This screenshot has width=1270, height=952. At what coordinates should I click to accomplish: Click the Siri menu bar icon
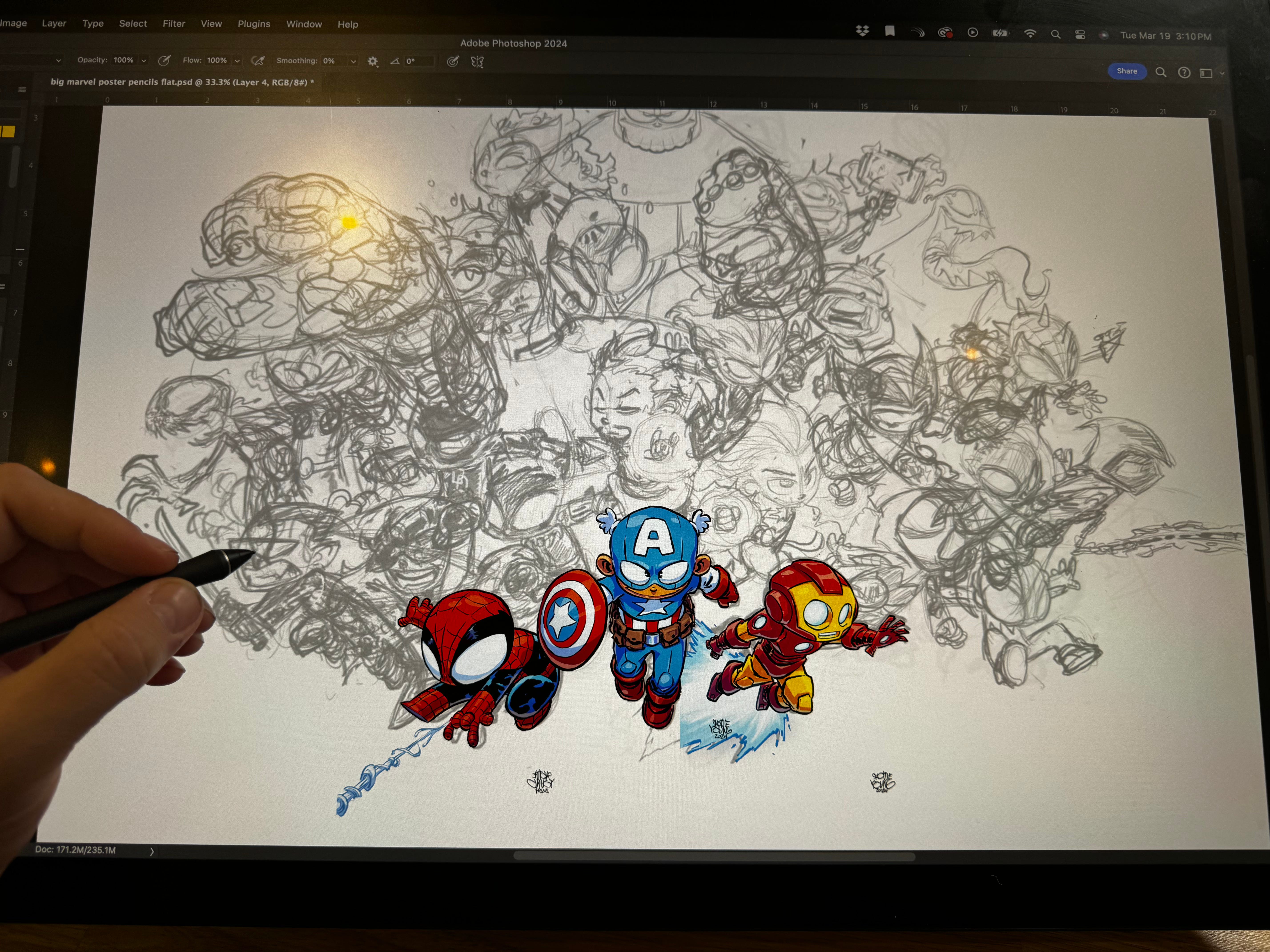[1103, 35]
